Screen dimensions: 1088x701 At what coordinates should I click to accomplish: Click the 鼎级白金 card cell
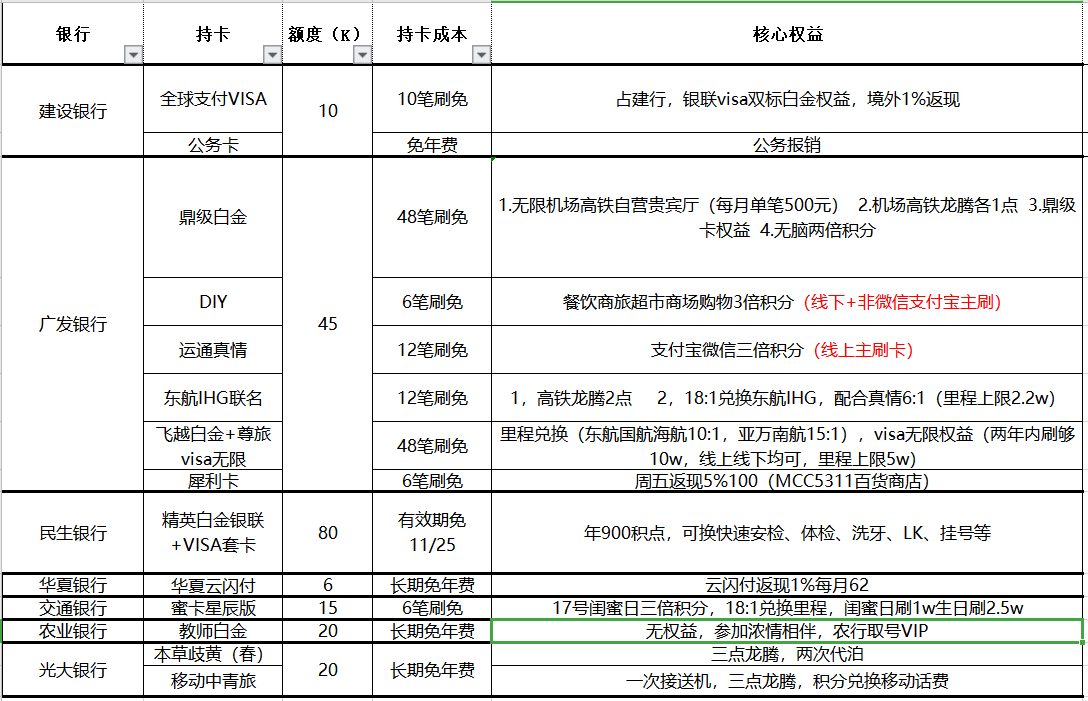coord(213,218)
